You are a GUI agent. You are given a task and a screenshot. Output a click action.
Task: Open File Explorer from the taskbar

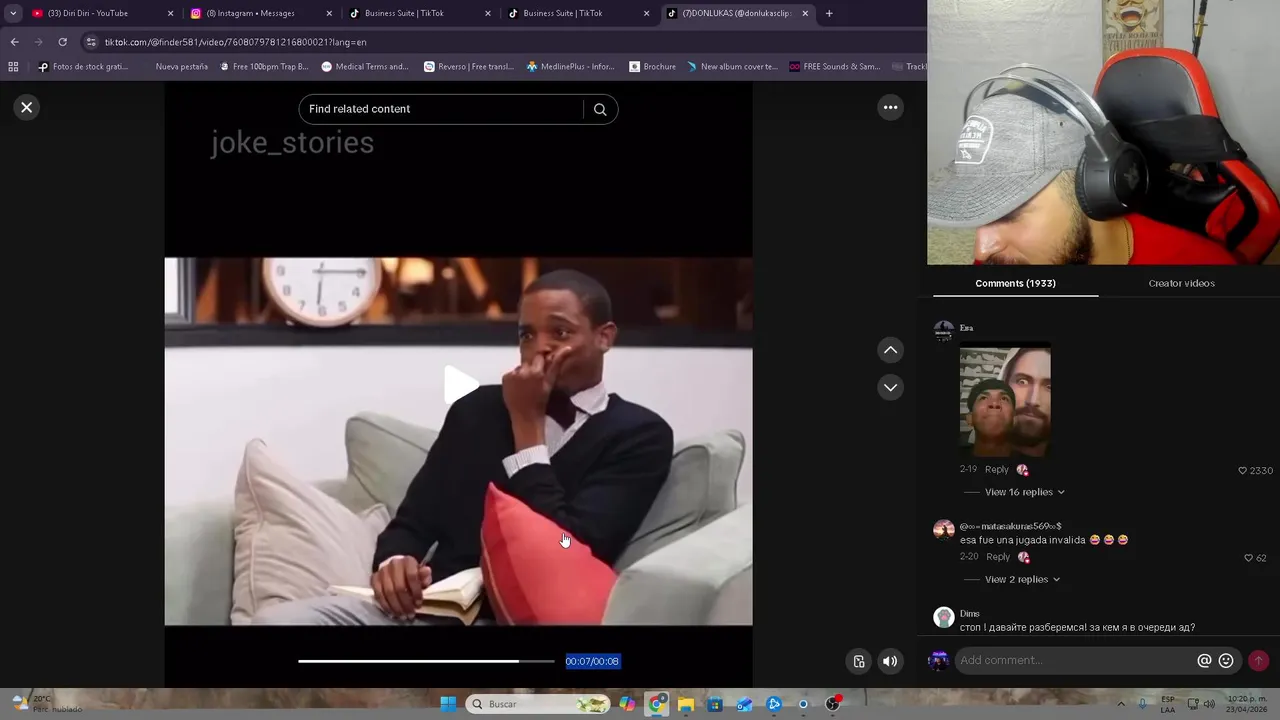pyautogui.click(x=686, y=704)
